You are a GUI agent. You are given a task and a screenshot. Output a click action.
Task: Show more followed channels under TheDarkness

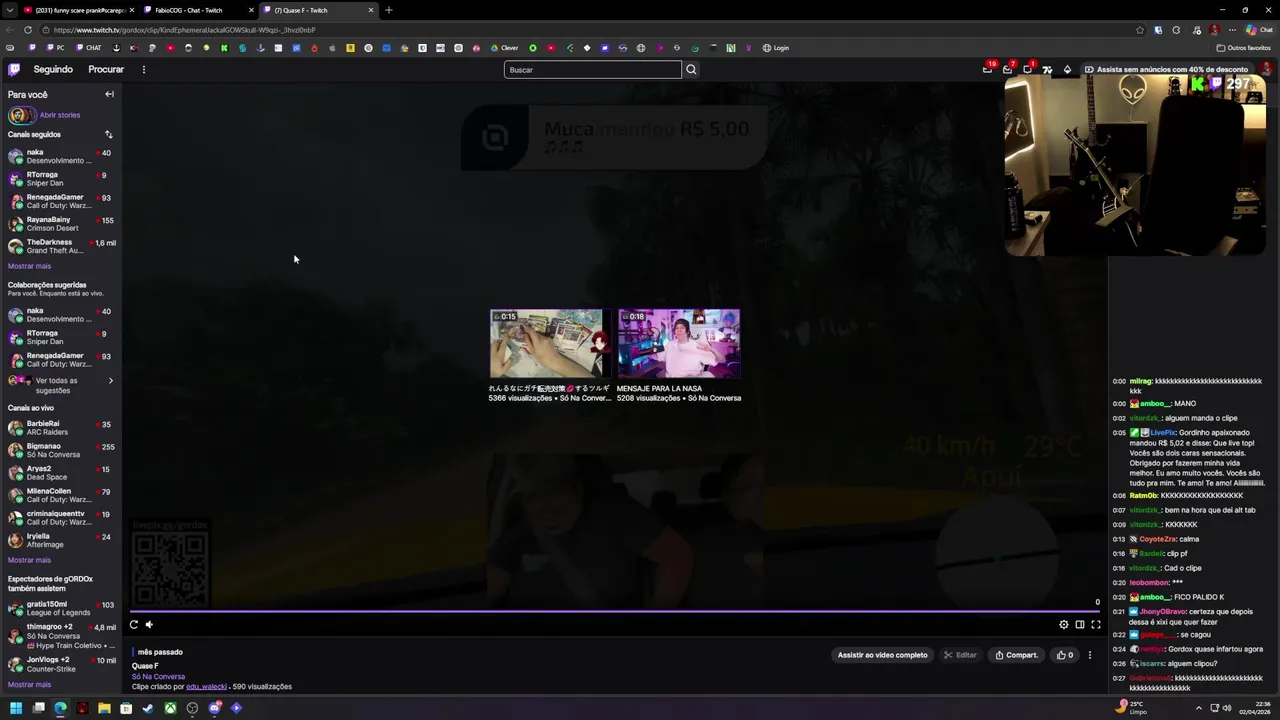point(29,266)
